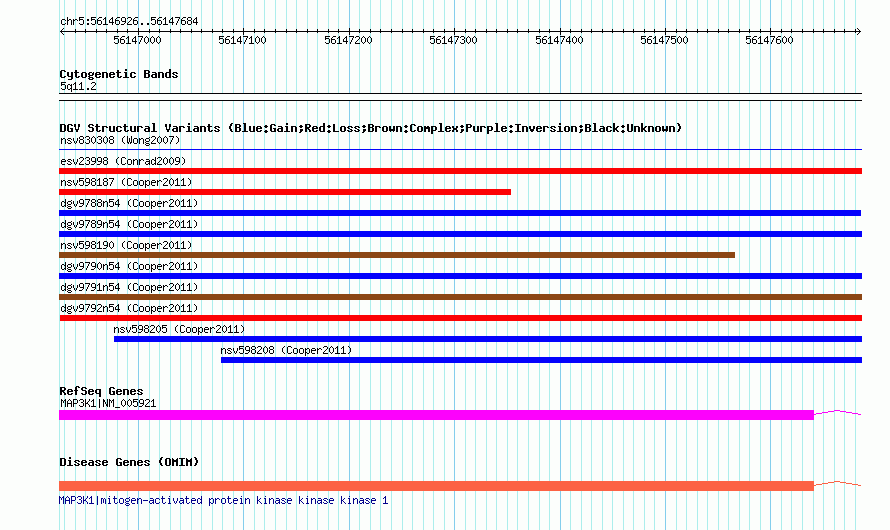Image resolution: width=890 pixels, height=530 pixels.
Task: Click the DGV Structural Variants track title
Action: click(x=370, y=128)
